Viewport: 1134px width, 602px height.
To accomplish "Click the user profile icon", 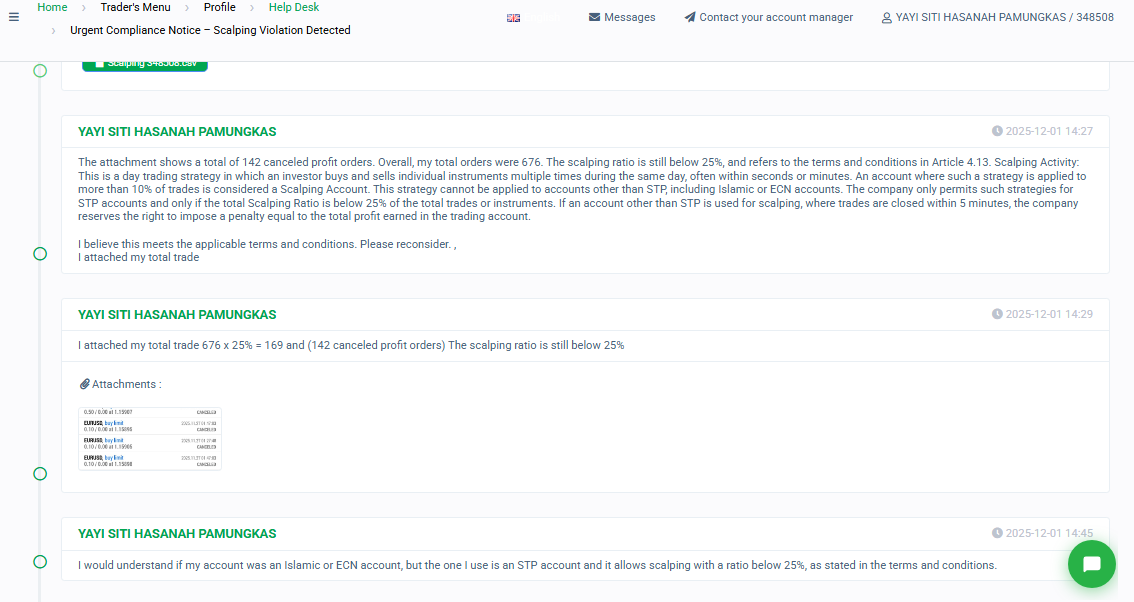I will [887, 17].
